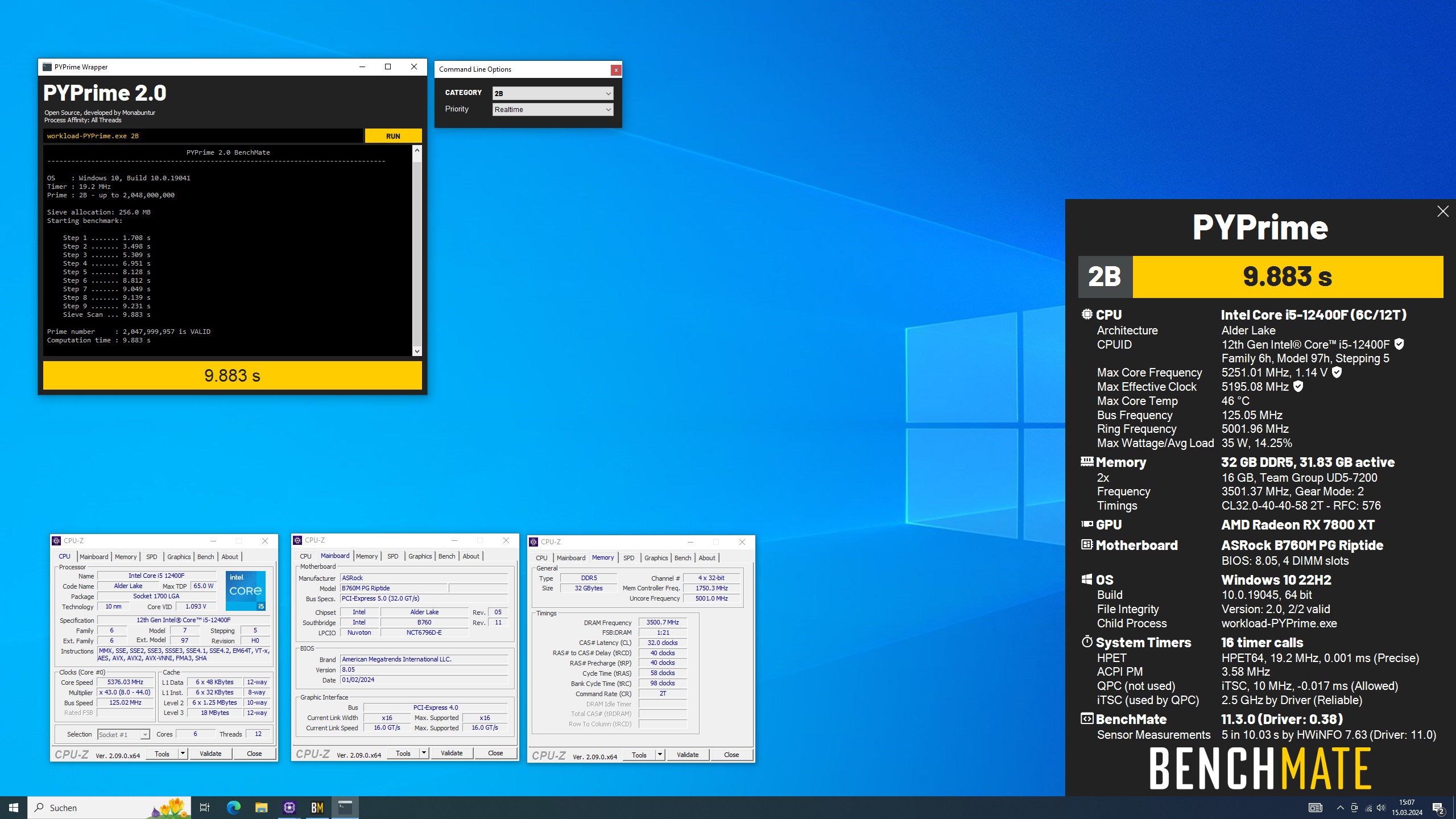Click the CPU chip icon in BenchMate panel

(x=1087, y=314)
